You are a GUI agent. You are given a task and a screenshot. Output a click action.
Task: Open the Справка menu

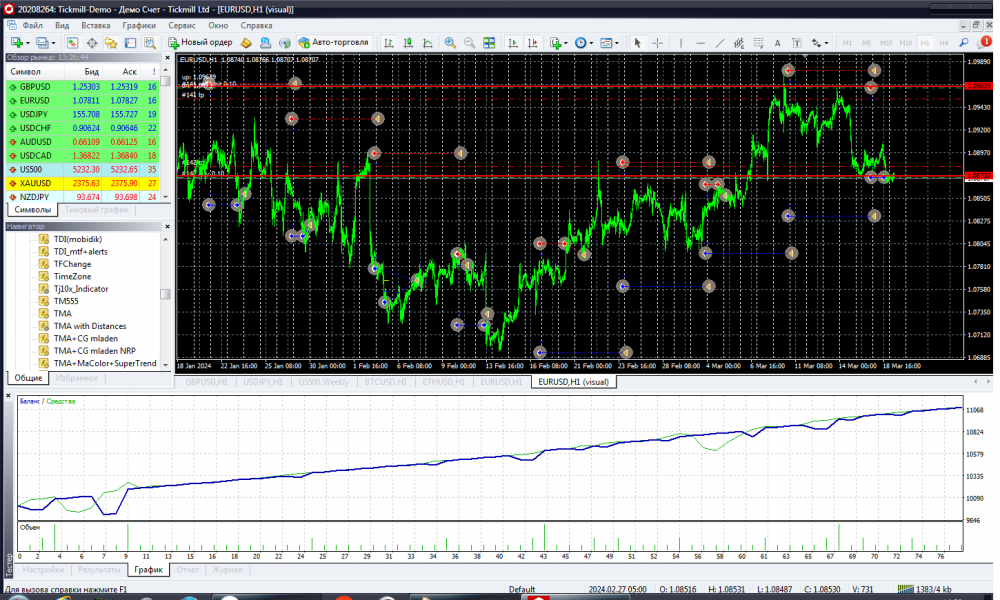[256, 26]
